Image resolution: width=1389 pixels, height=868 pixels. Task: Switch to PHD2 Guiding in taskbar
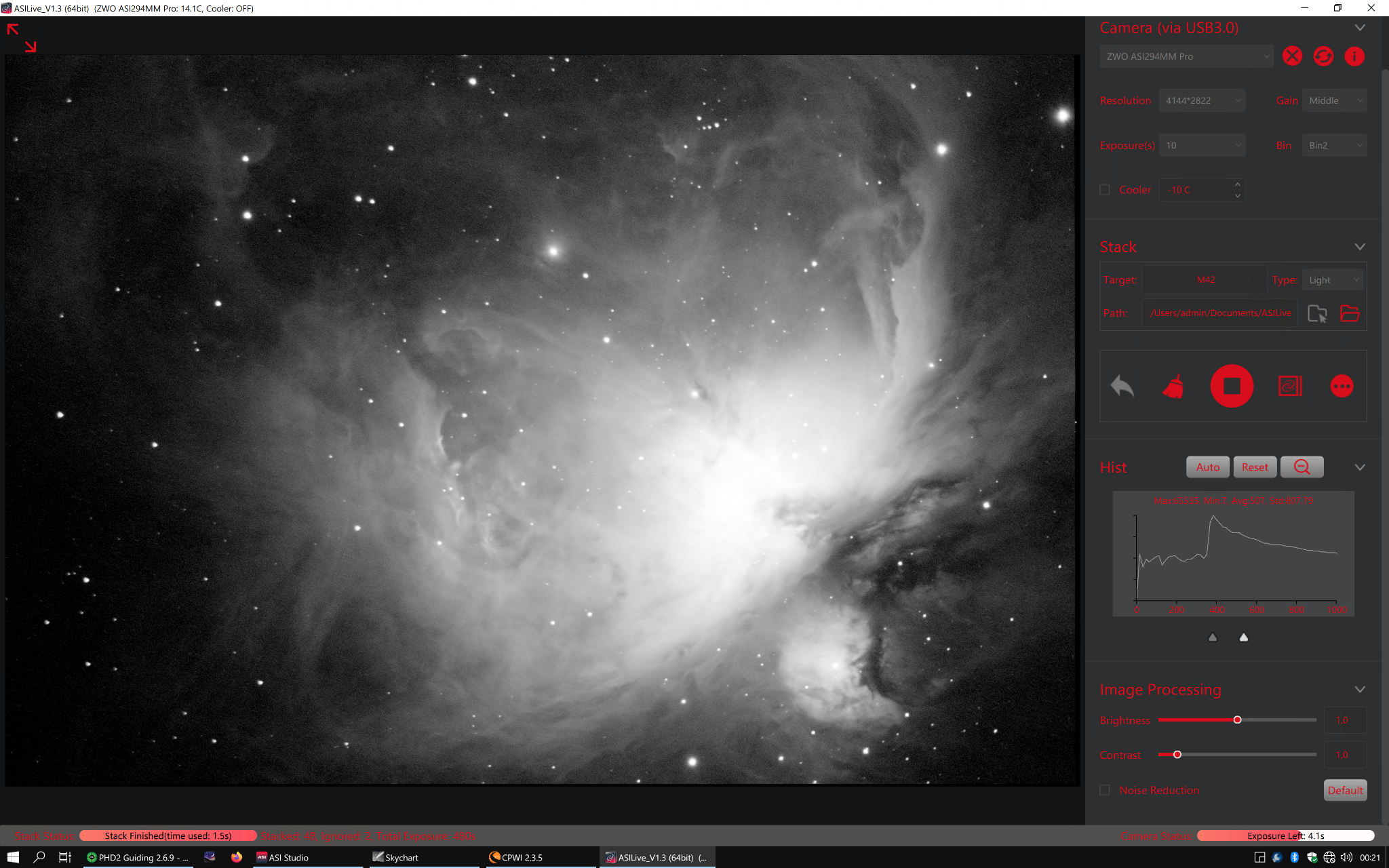point(138,857)
